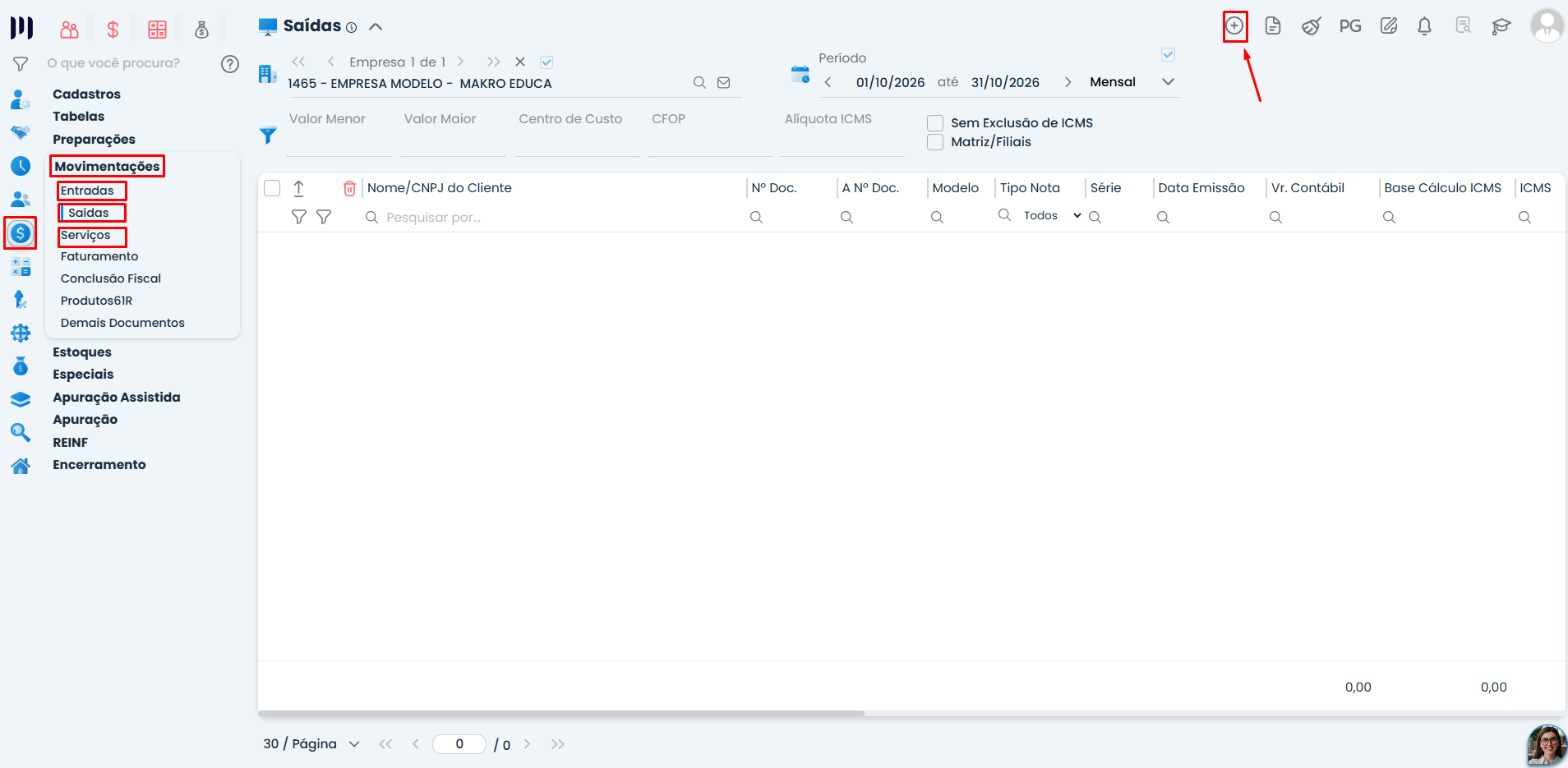Select the clock icon in left sidebar

coord(21,166)
